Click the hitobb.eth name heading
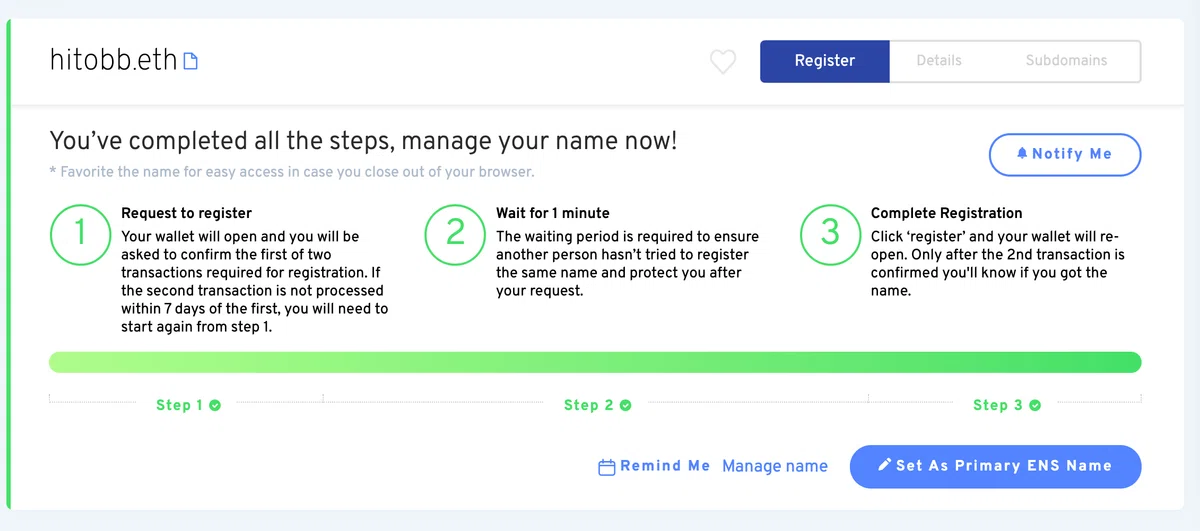The image size is (1200, 531). (114, 60)
